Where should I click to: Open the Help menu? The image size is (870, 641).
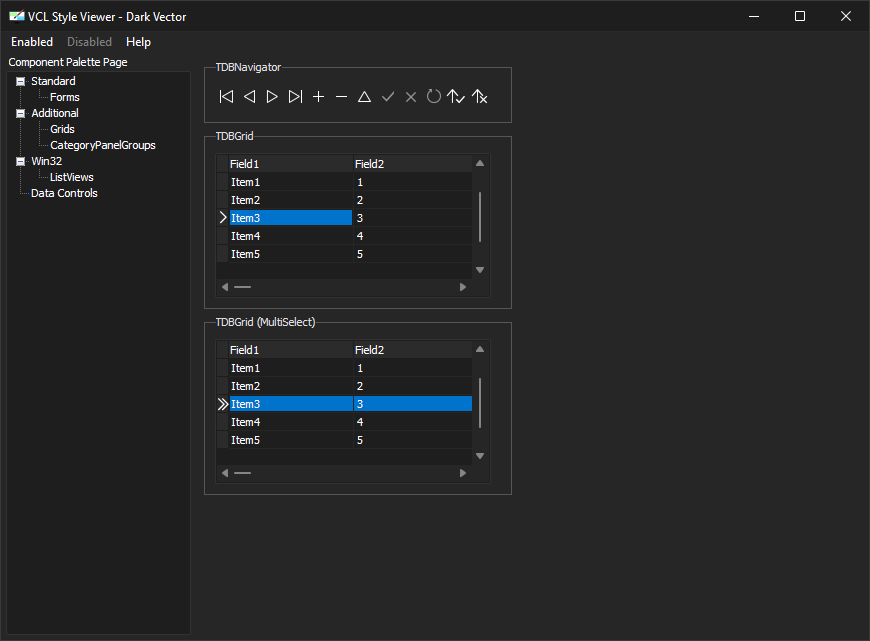pos(138,42)
